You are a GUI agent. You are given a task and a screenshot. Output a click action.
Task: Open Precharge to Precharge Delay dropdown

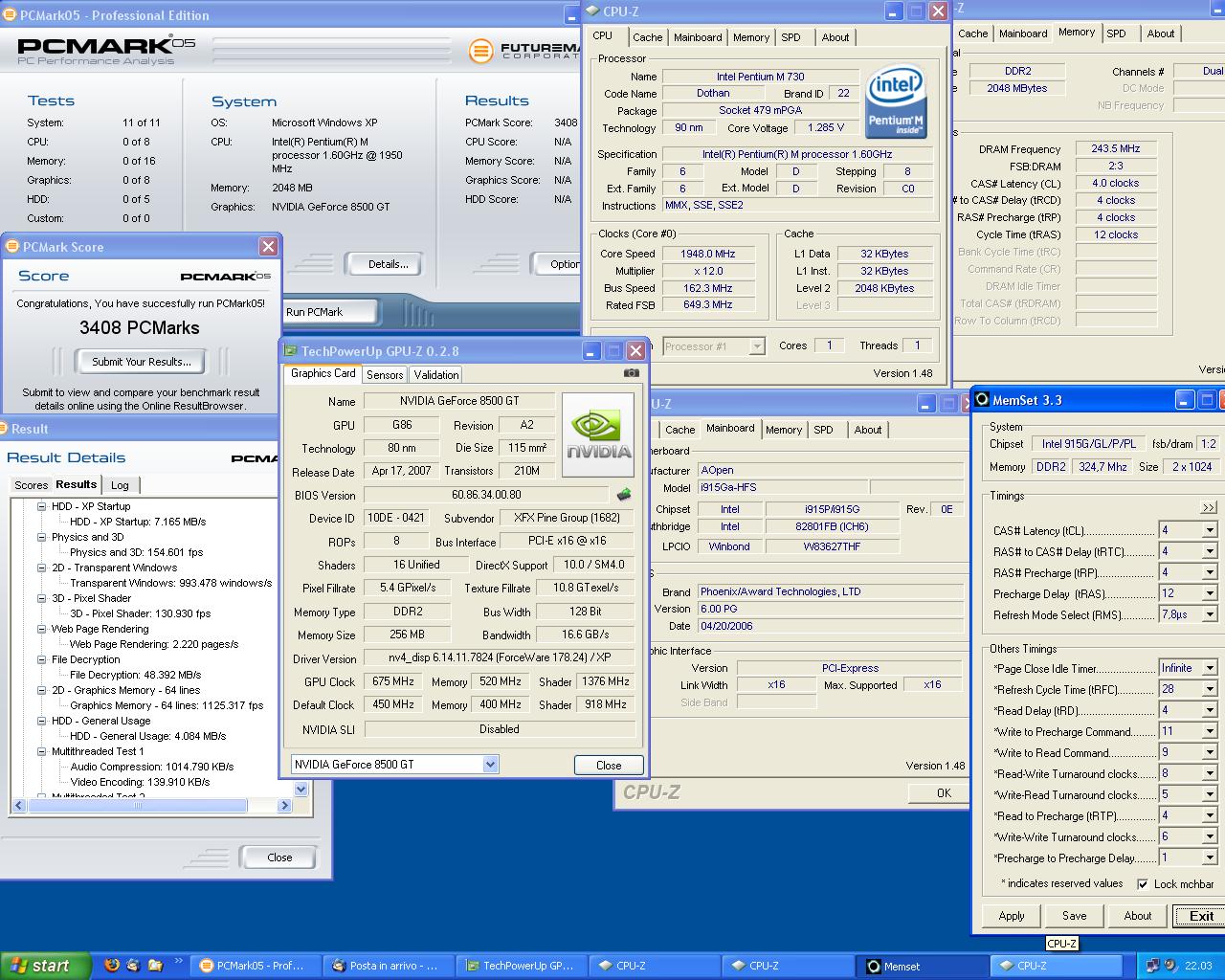(x=1210, y=857)
